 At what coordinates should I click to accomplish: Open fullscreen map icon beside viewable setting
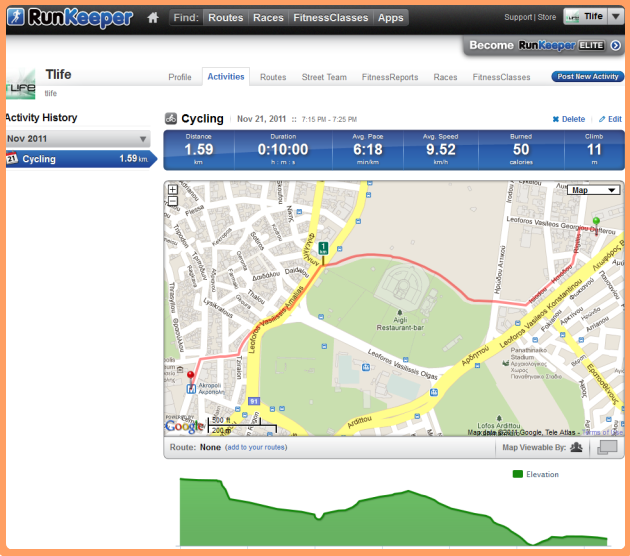click(x=607, y=447)
